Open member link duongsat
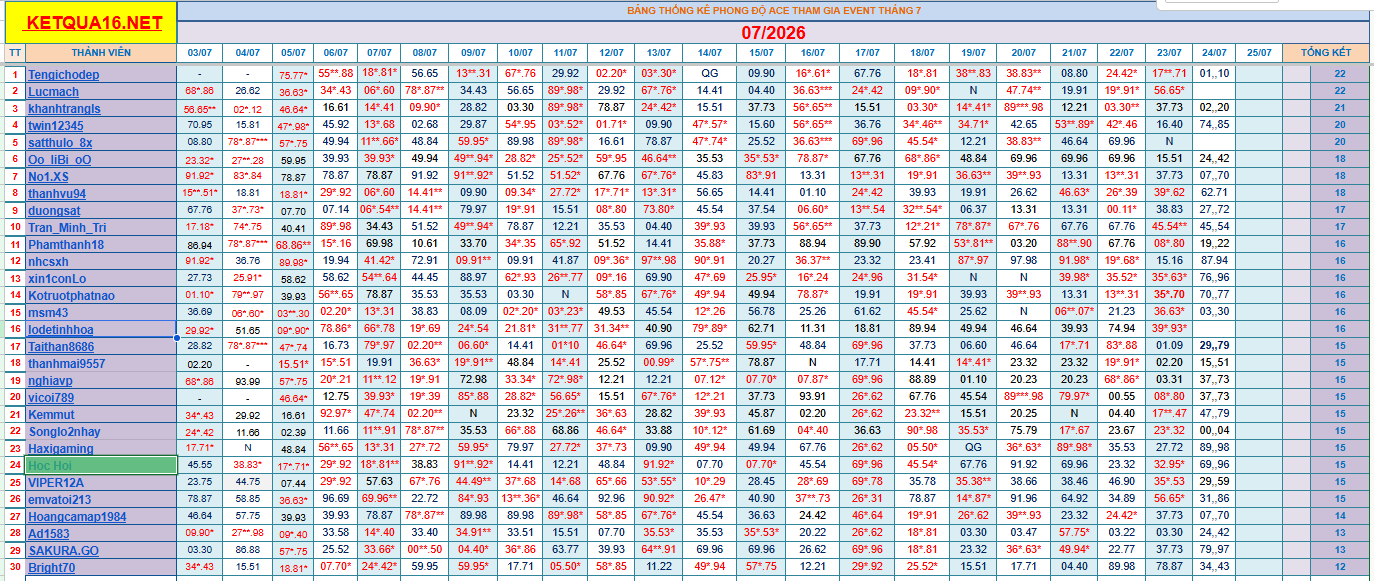1374x581 pixels. coord(53,210)
